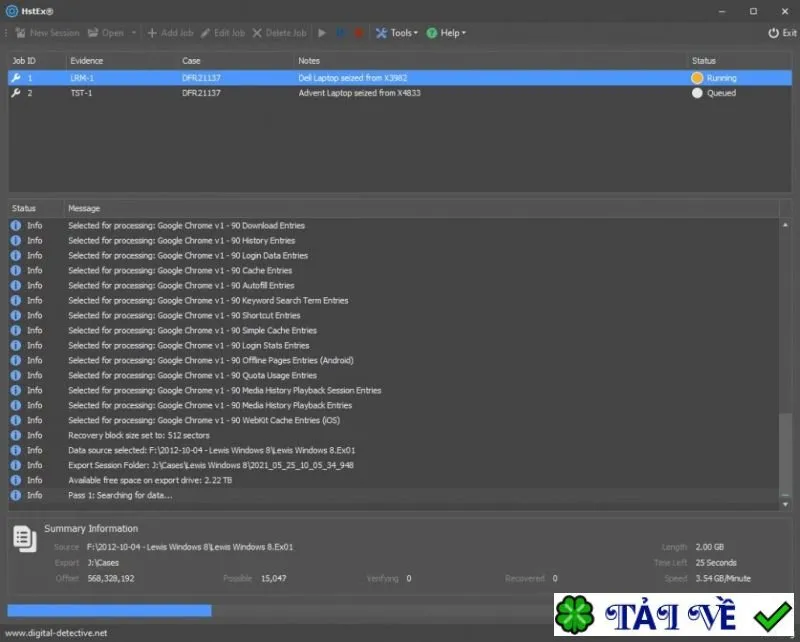Click the New Session toolbar icon
Image resolution: width=800 pixels, height=642 pixels.
20,33
